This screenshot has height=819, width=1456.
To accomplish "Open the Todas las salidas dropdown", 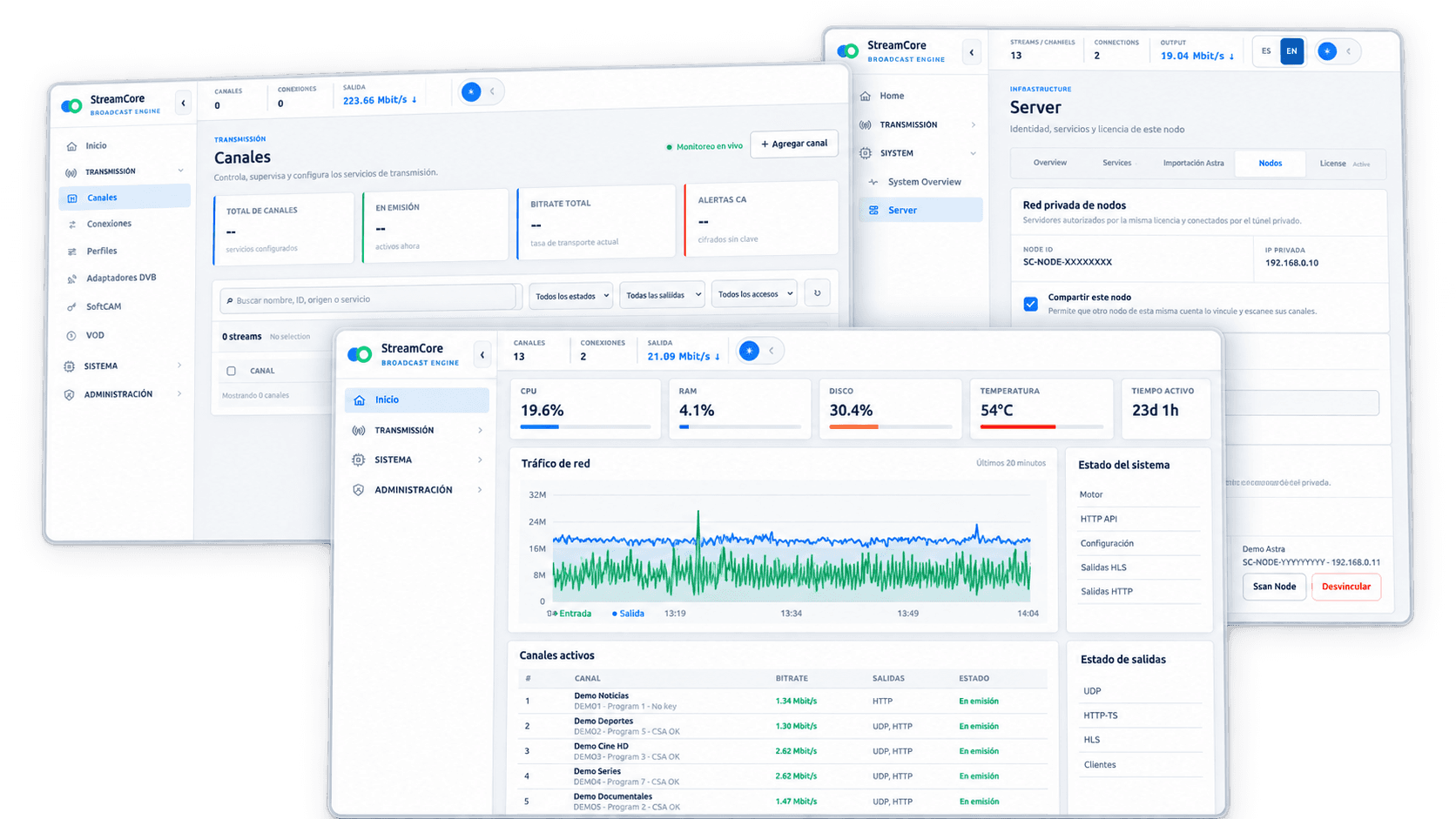I will pyautogui.click(x=662, y=295).
